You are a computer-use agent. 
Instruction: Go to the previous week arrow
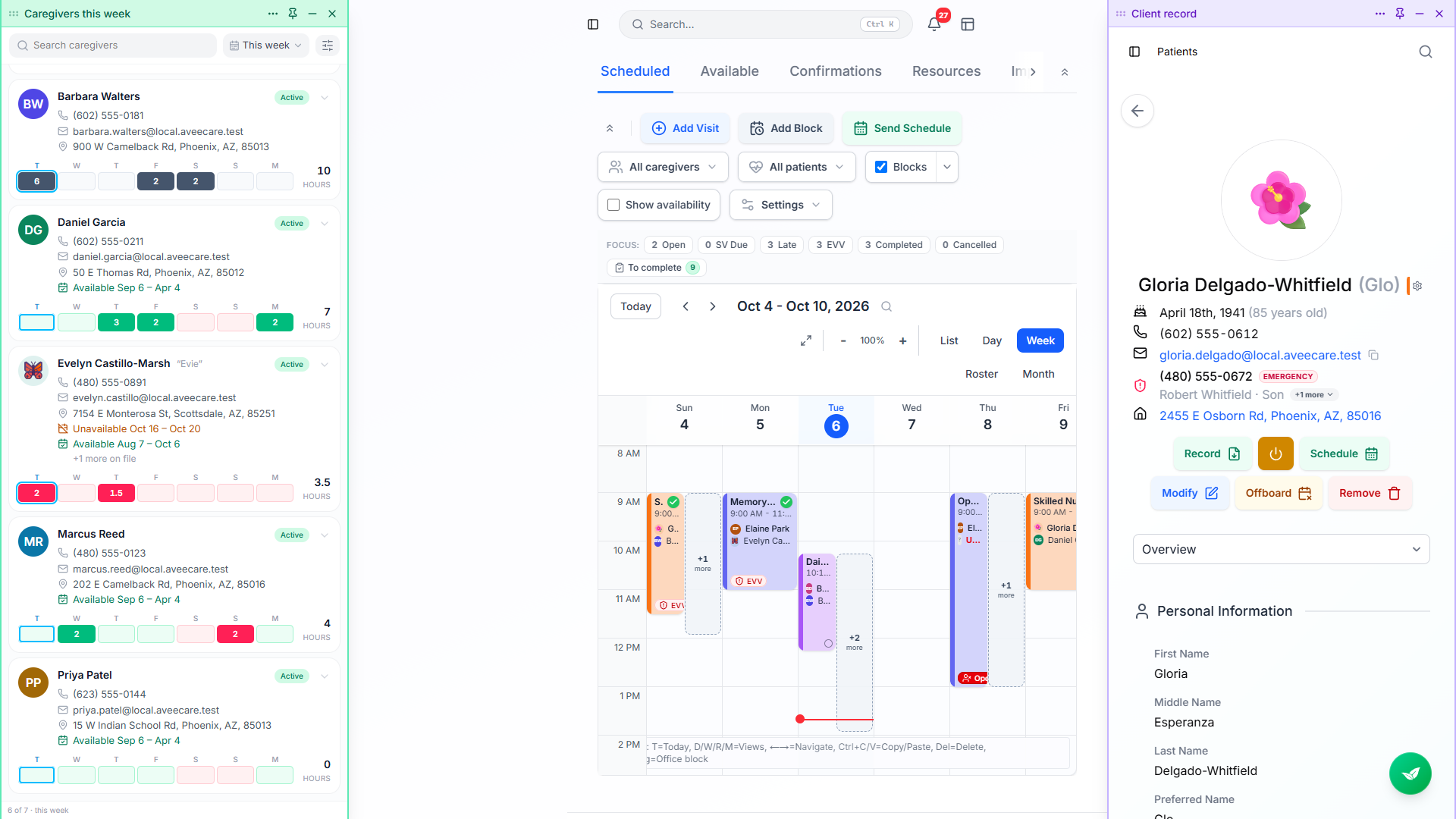coord(686,306)
